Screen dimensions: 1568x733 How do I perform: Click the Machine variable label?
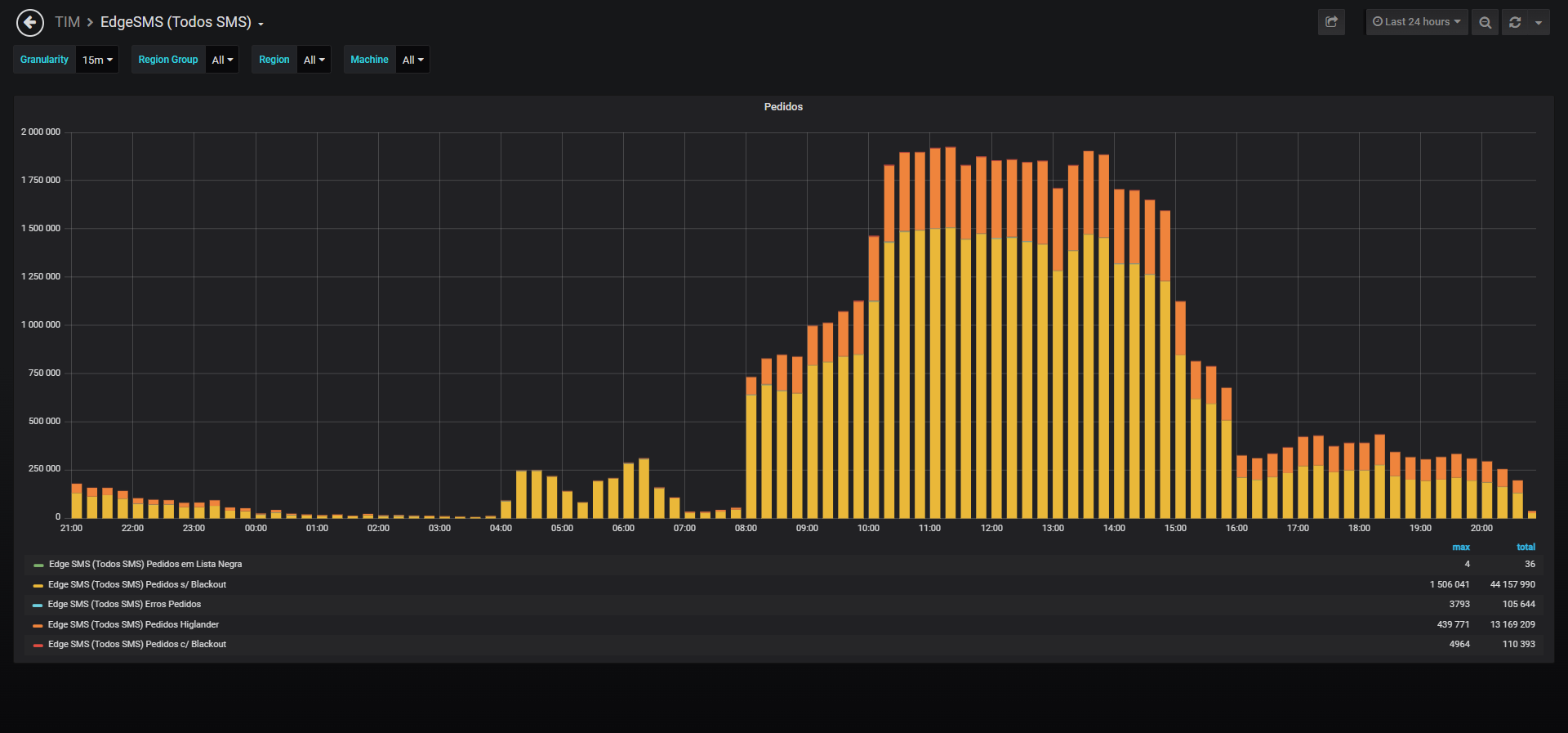point(369,60)
